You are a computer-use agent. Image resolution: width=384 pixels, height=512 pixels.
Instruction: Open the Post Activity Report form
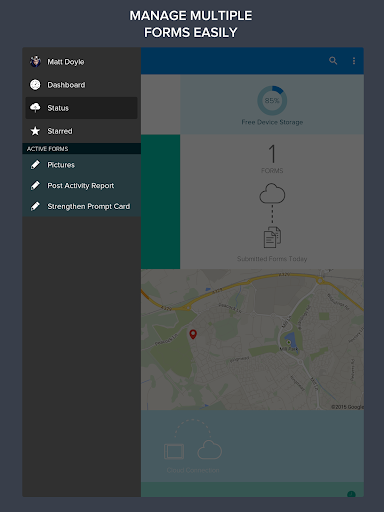(x=82, y=185)
